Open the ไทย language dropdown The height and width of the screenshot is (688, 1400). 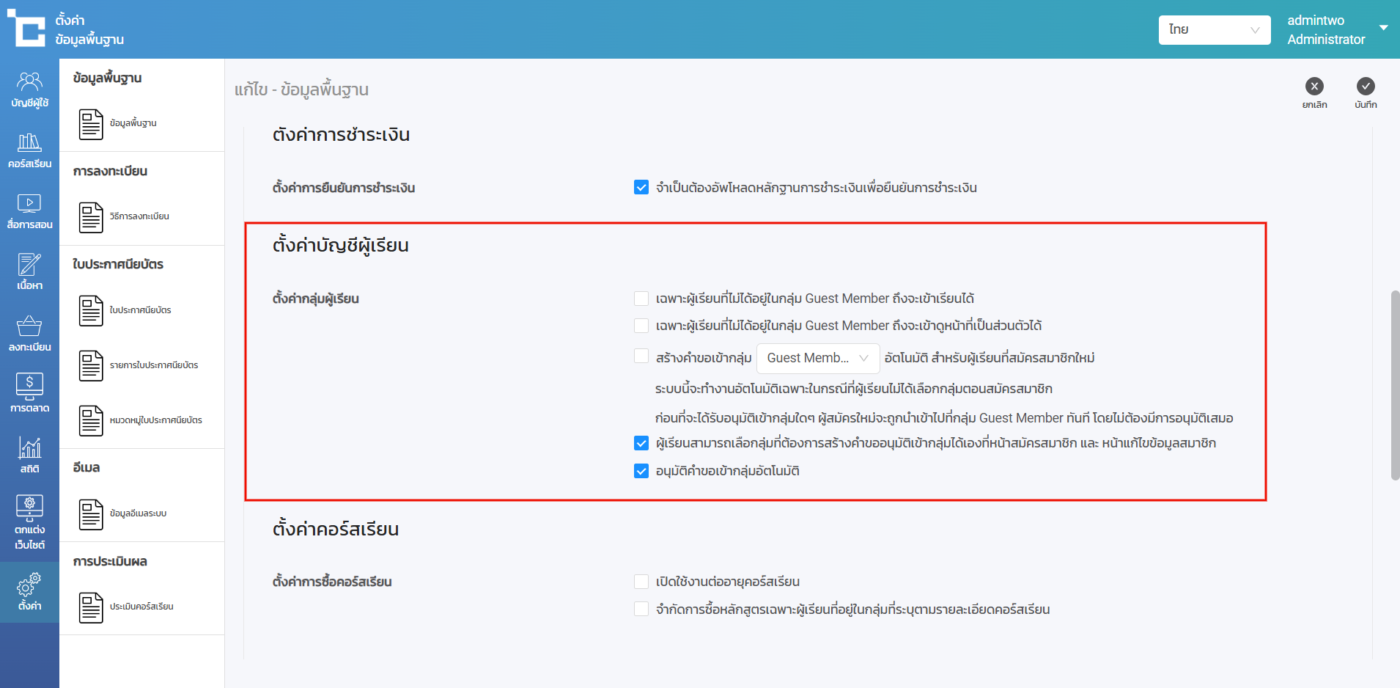tap(1214, 30)
